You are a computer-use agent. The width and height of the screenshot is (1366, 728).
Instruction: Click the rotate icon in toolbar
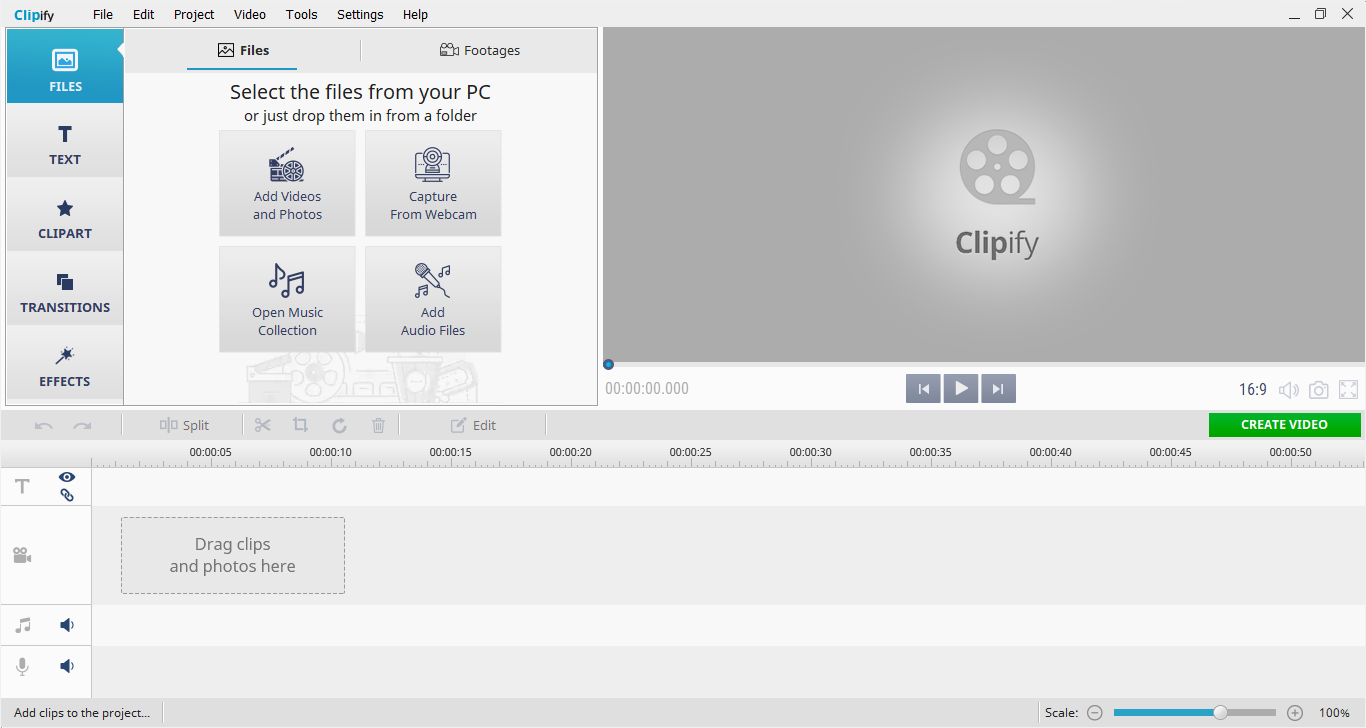(339, 425)
